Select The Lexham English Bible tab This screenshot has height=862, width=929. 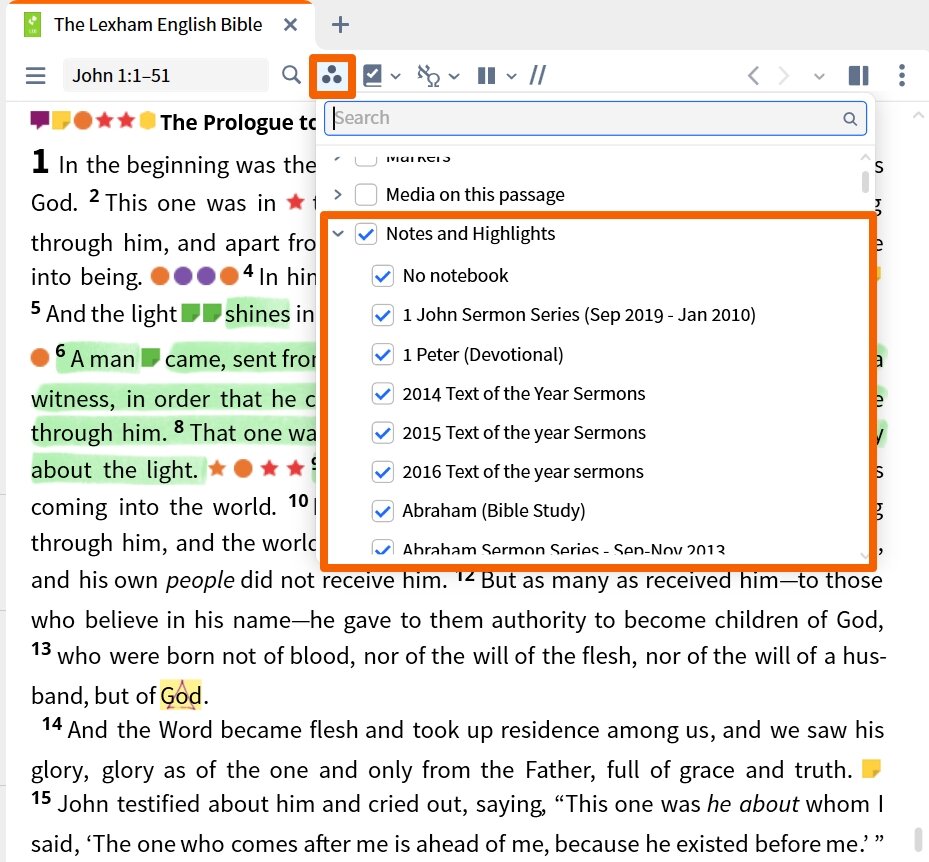[x=158, y=25]
